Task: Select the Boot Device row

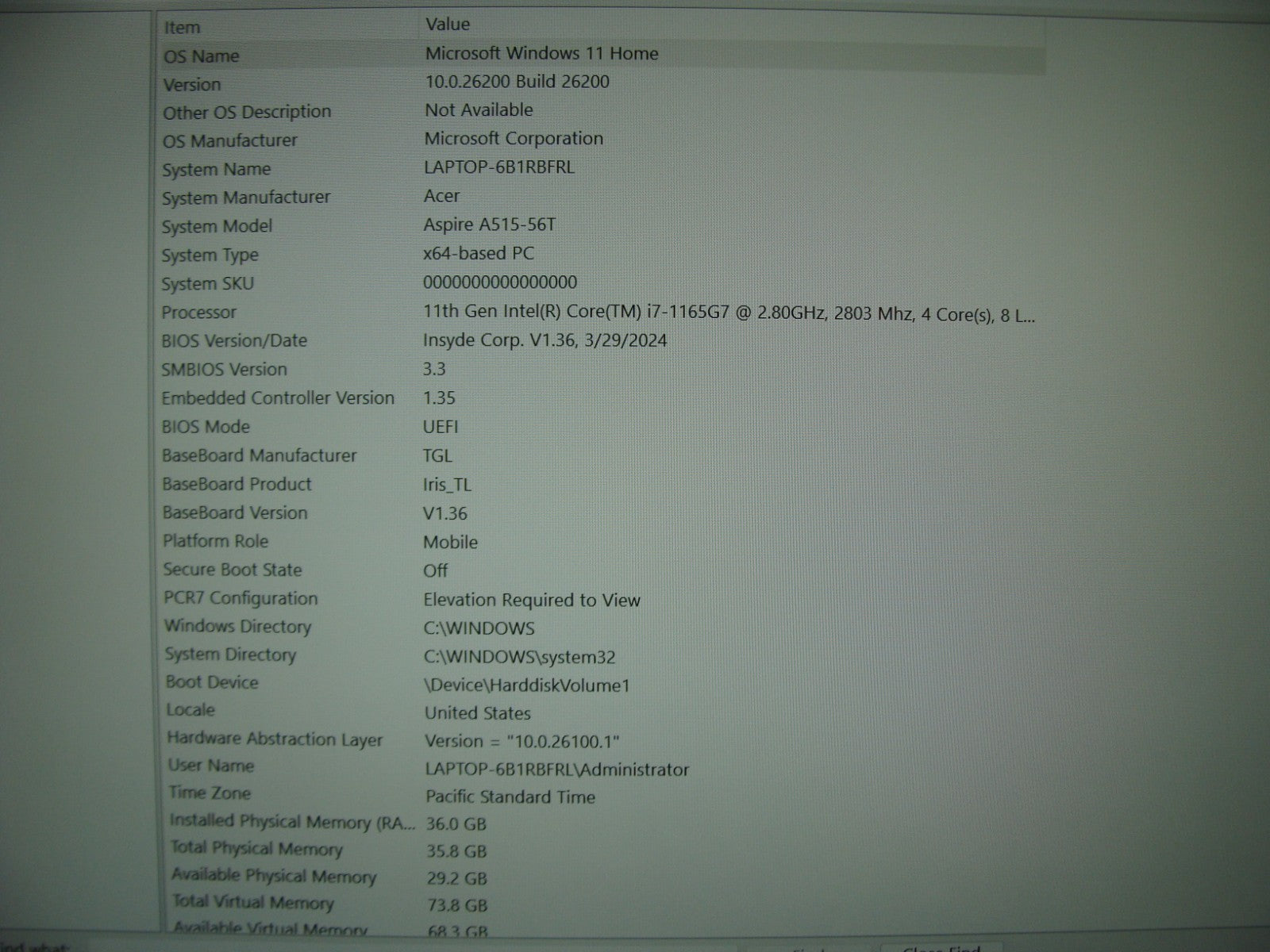Action: (212, 682)
